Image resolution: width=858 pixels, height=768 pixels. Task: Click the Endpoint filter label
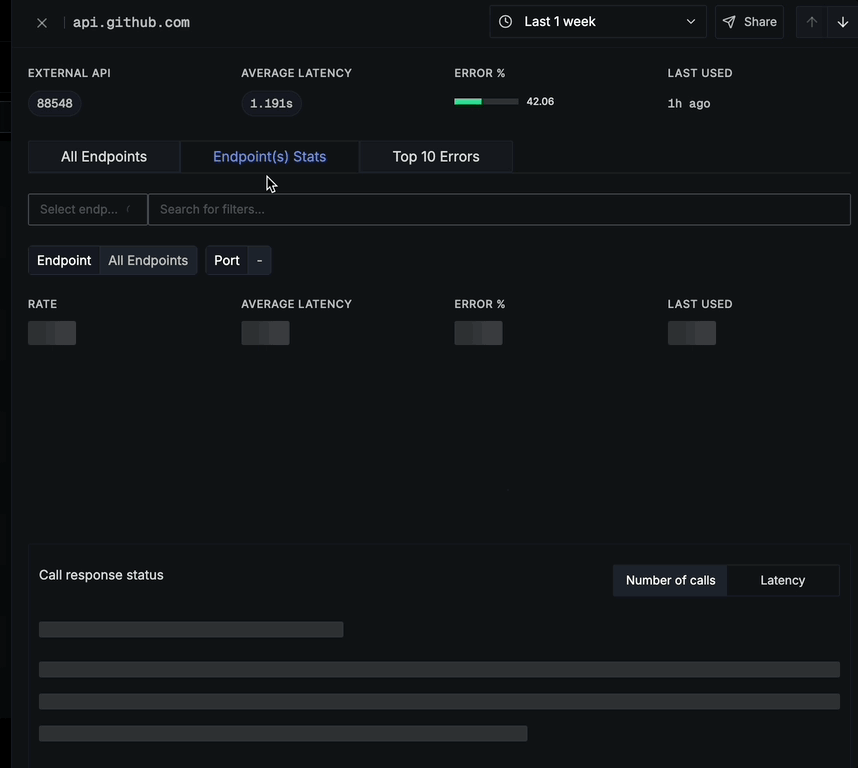coord(64,260)
